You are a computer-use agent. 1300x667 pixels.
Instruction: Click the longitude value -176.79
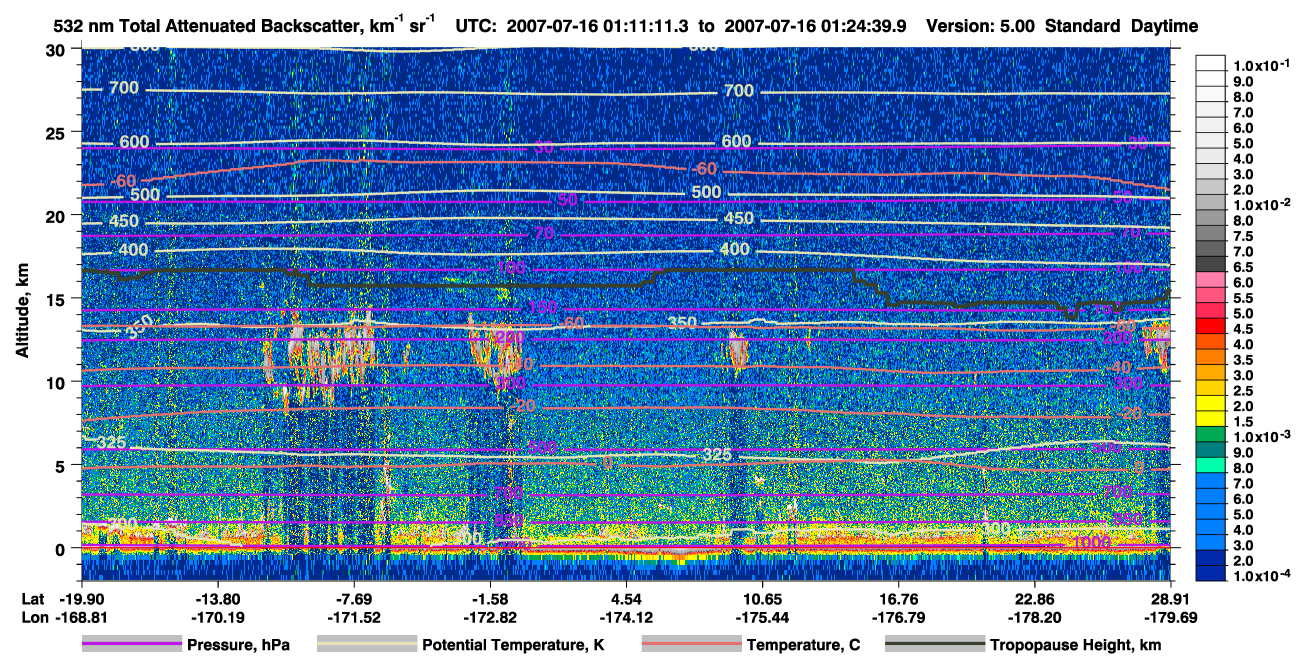click(x=899, y=617)
